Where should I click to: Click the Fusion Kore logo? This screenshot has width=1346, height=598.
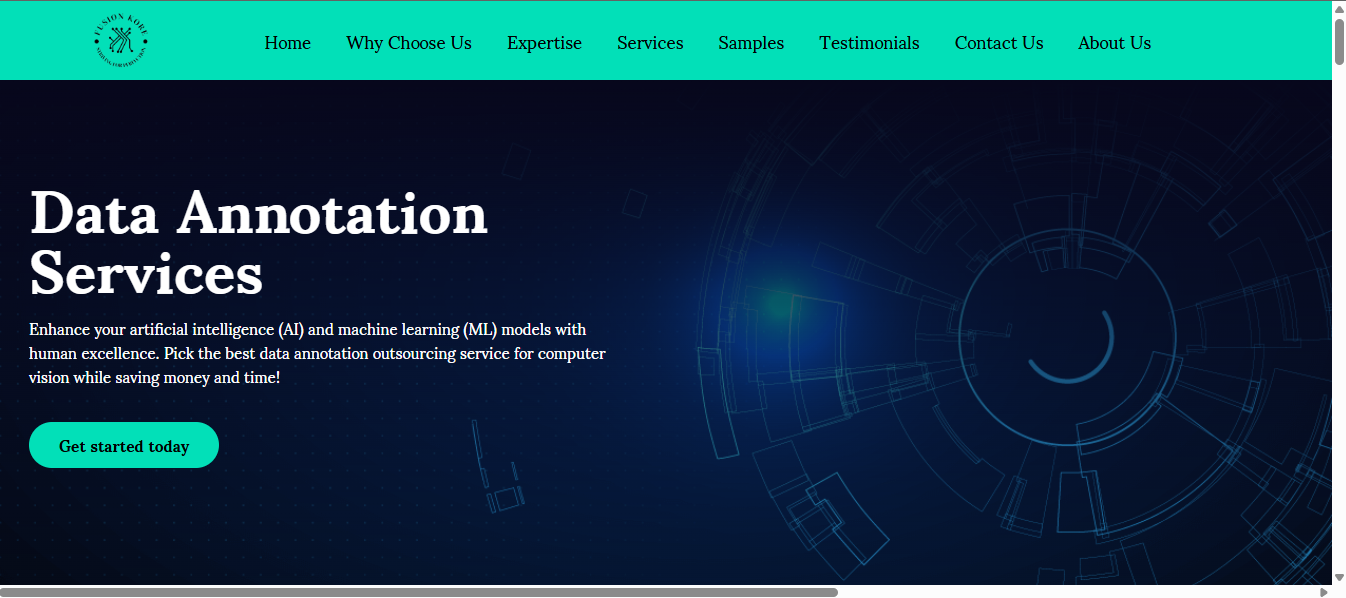click(121, 40)
